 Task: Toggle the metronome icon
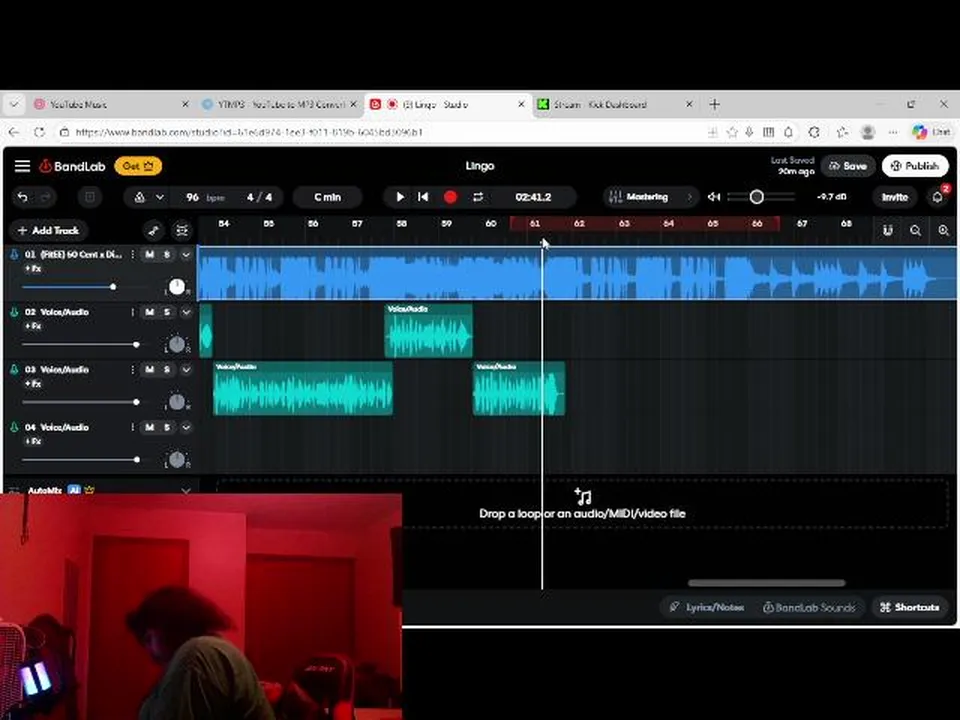(140, 197)
